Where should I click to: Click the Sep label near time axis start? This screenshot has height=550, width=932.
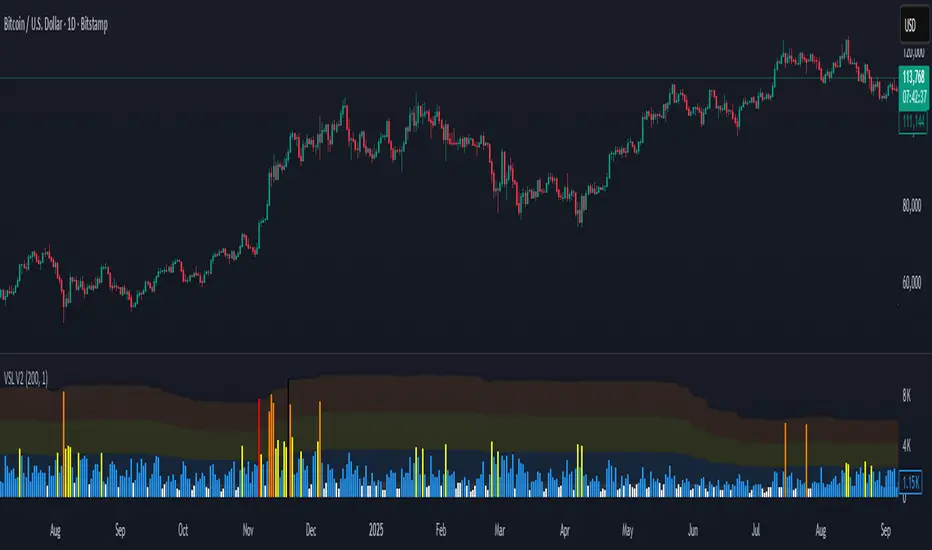tap(120, 530)
